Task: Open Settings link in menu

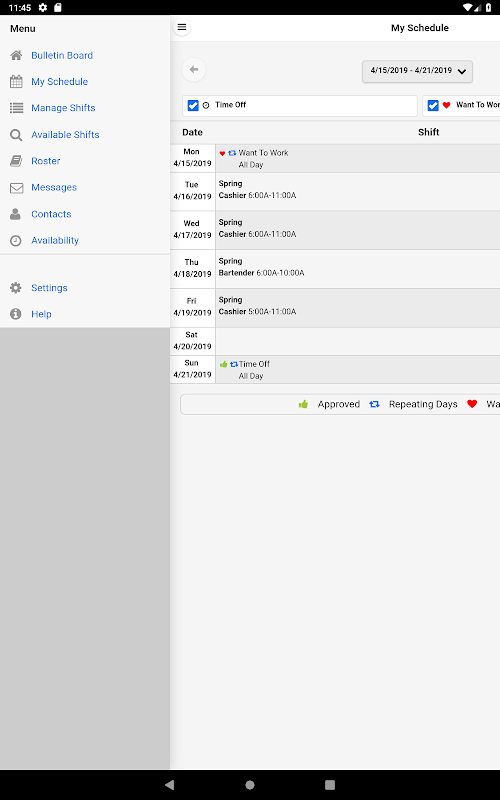Action: 49,288
